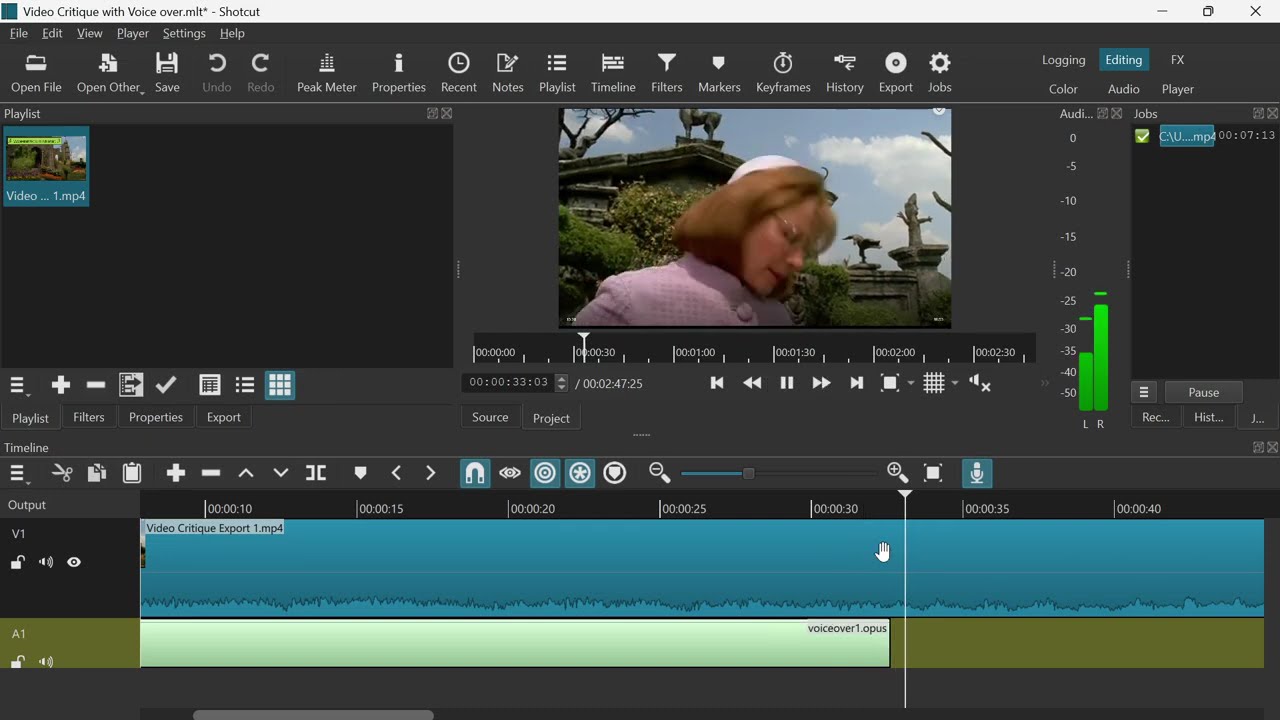Open the Keyframes panel

point(783,73)
